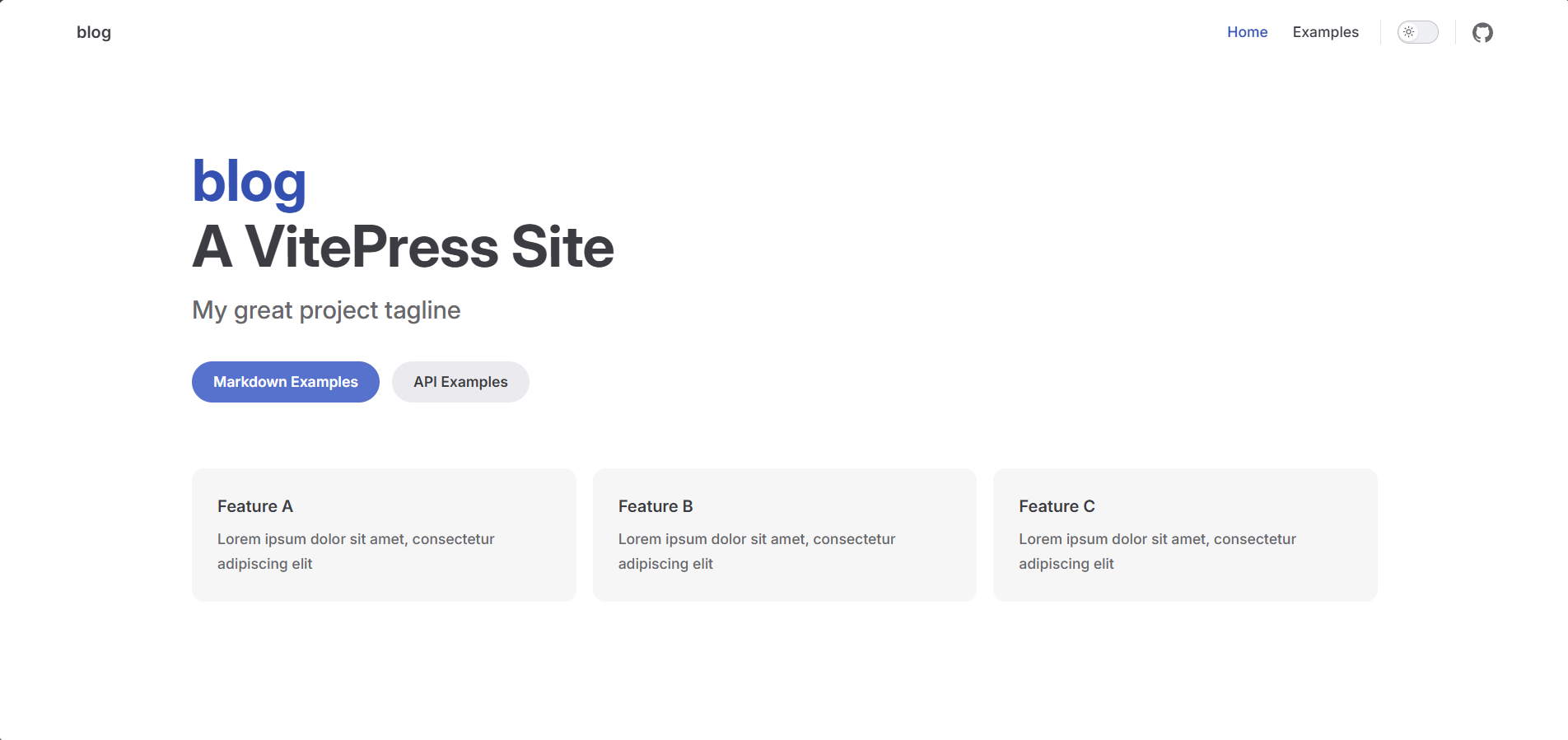Viewport: 1568px width, 740px height.
Task: Click the letter A starting the hero heading
Action: (x=212, y=247)
